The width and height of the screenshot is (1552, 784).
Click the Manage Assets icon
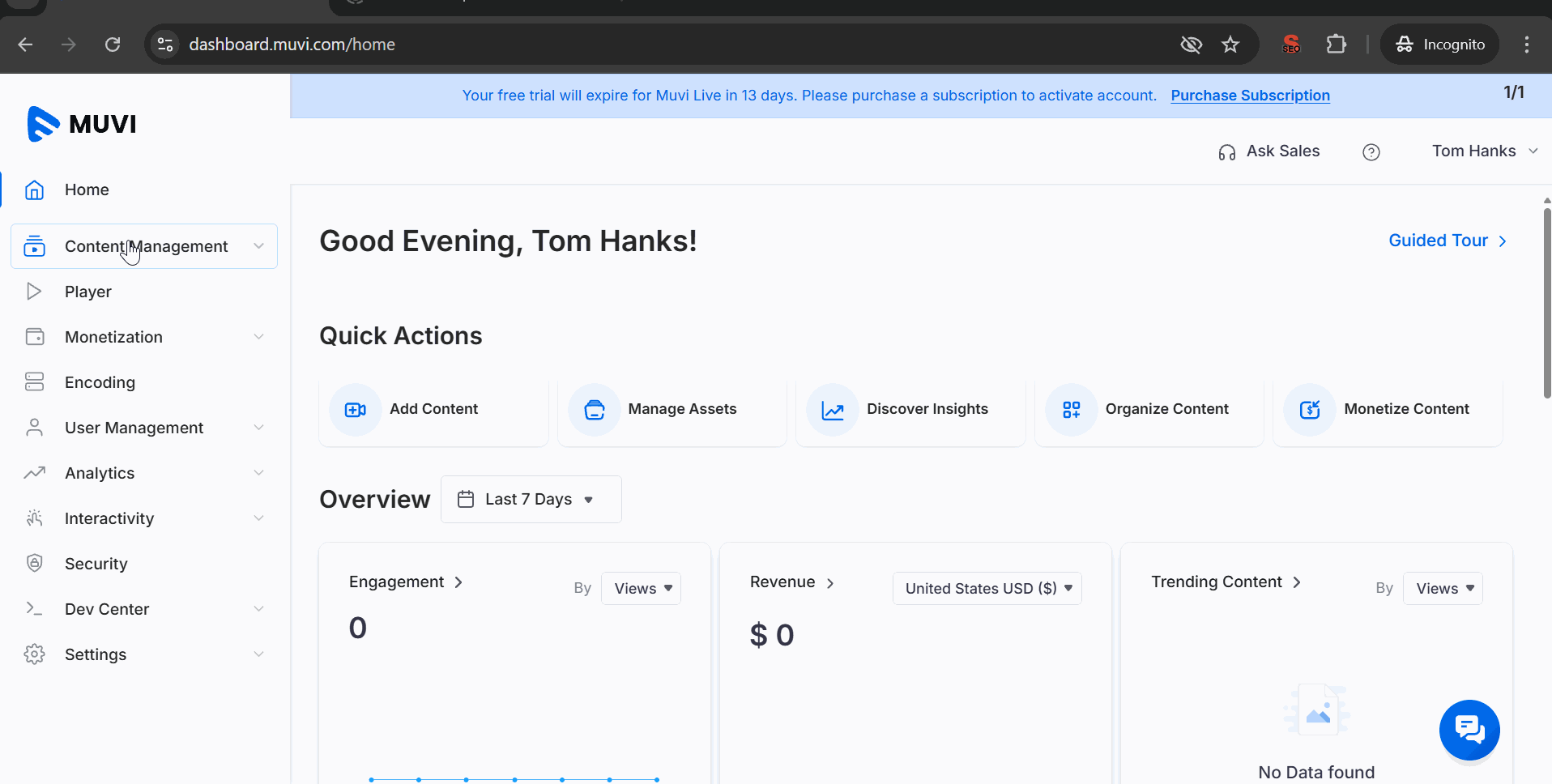pyautogui.click(x=594, y=410)
